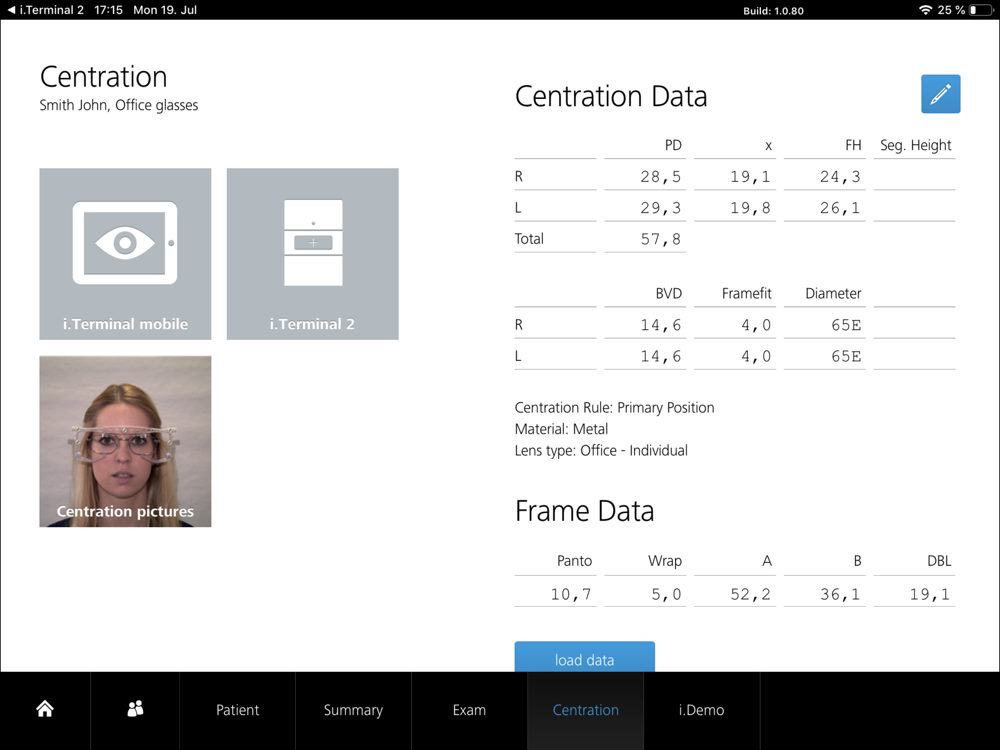Select the left FH value 26,1
Image resolution: width=1000 pixels, height=750 pixels.
[841, 208]
